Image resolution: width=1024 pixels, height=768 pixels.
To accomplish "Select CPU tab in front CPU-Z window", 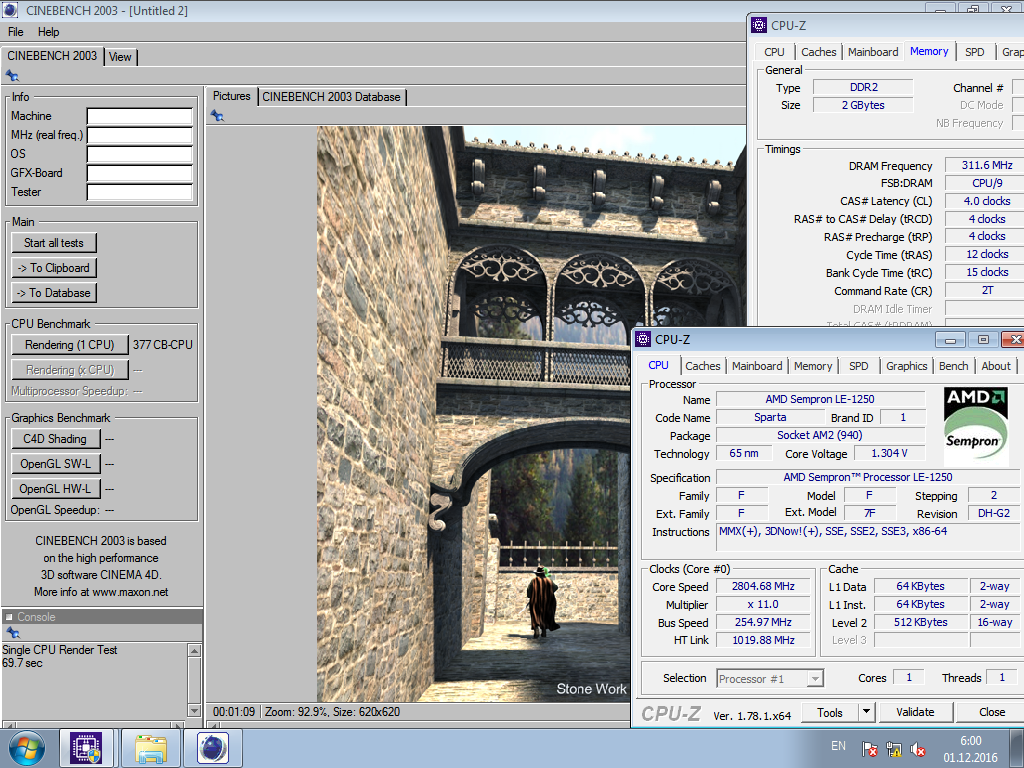I will pyautogui.click(x=658, y=365).
